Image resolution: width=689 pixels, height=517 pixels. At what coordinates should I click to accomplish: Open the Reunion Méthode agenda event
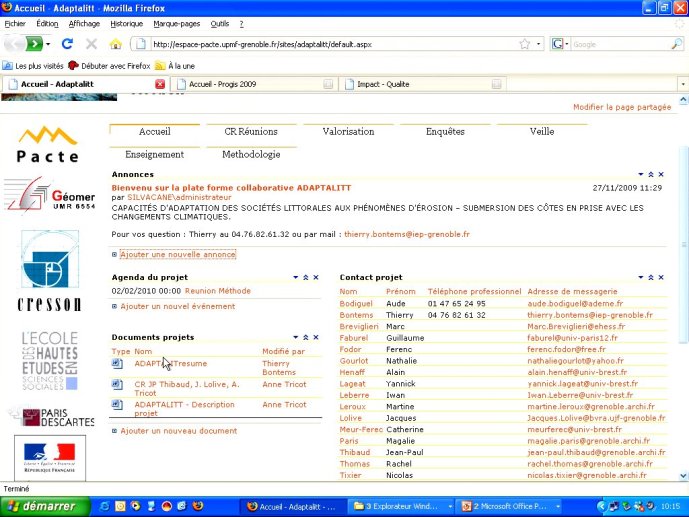[218, 291]
